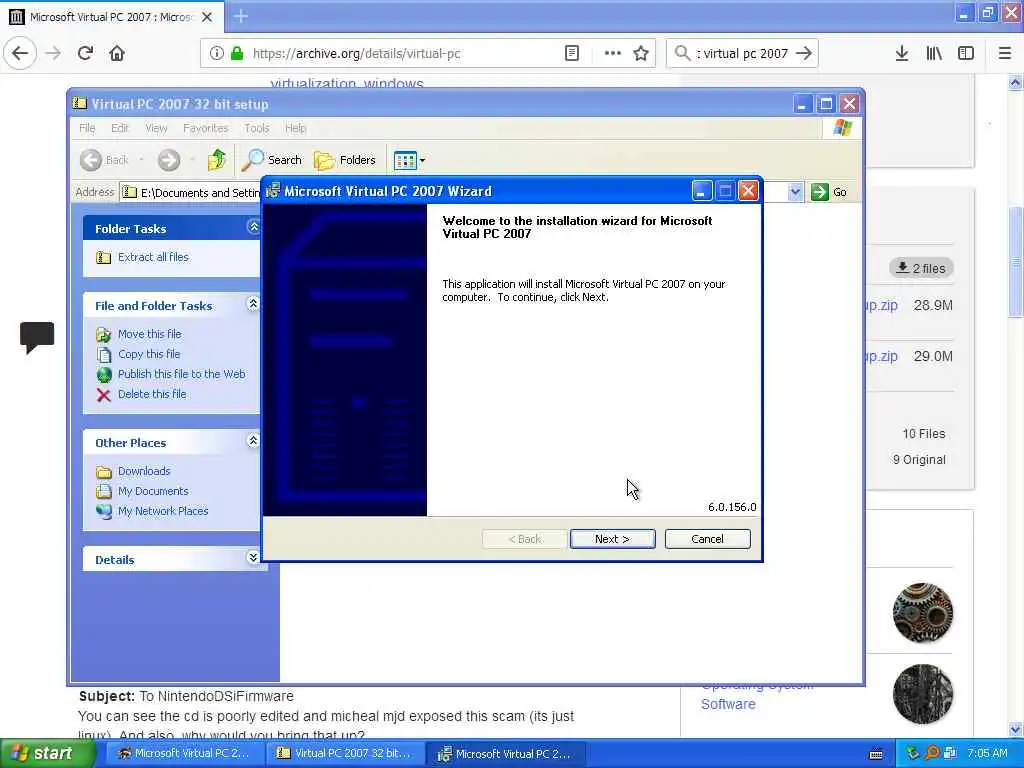Minimize the Virtual PC 2007 Wizard dialog
This screenshot has height=768, width=1024.
[x=701, y=191]
